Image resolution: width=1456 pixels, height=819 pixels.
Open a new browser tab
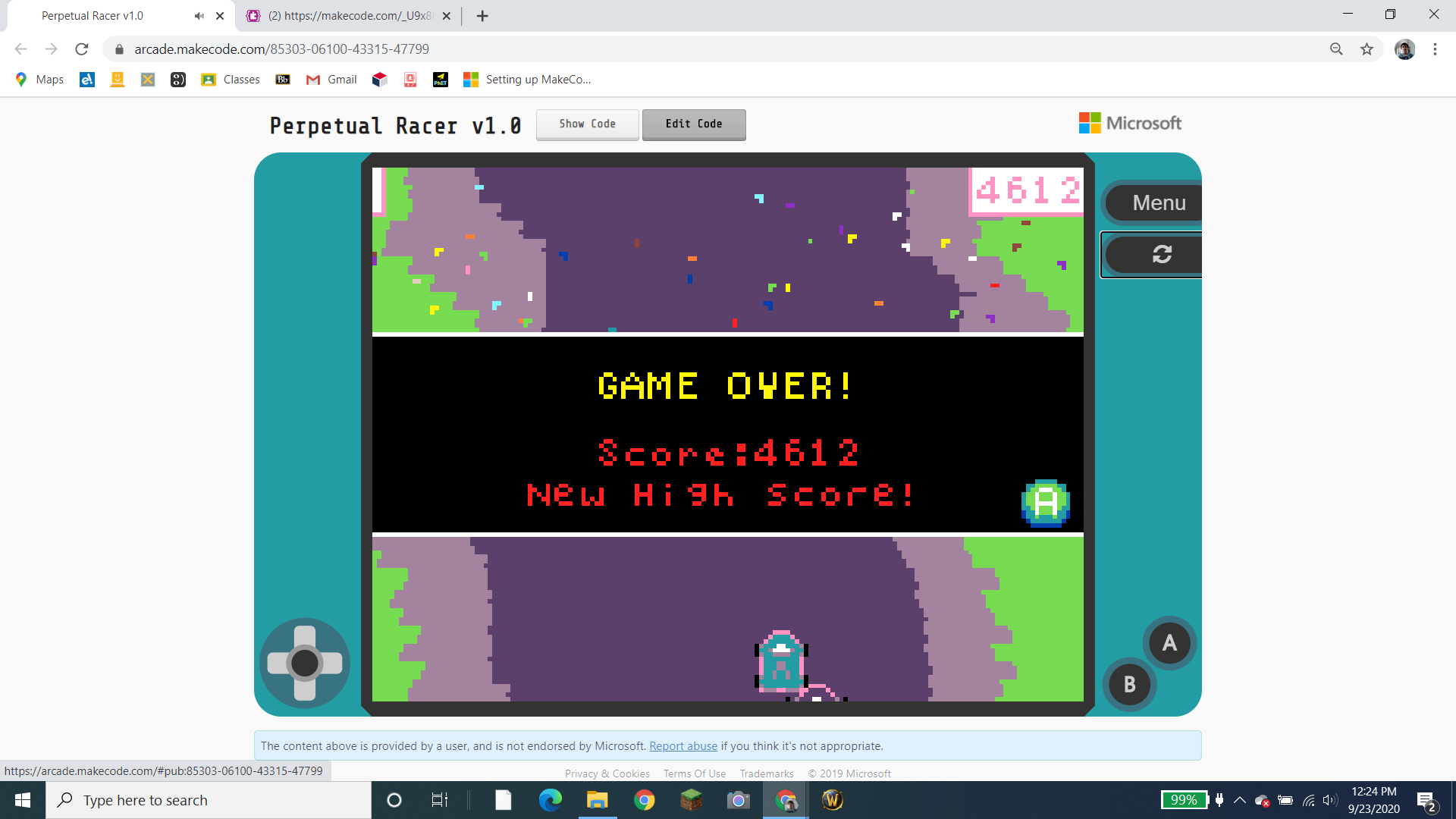pos(482,16)
